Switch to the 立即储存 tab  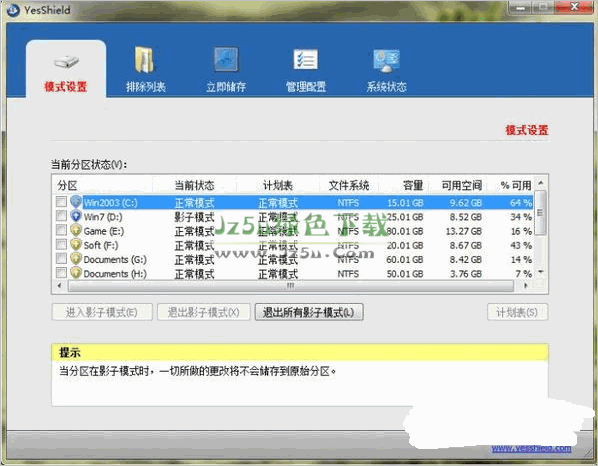[226, 69]
